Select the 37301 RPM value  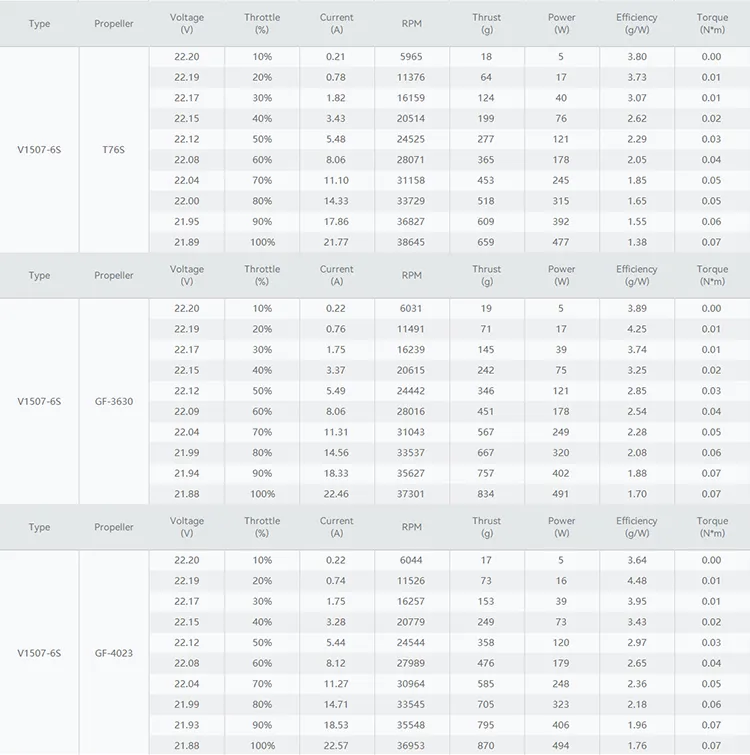[411, 494]
